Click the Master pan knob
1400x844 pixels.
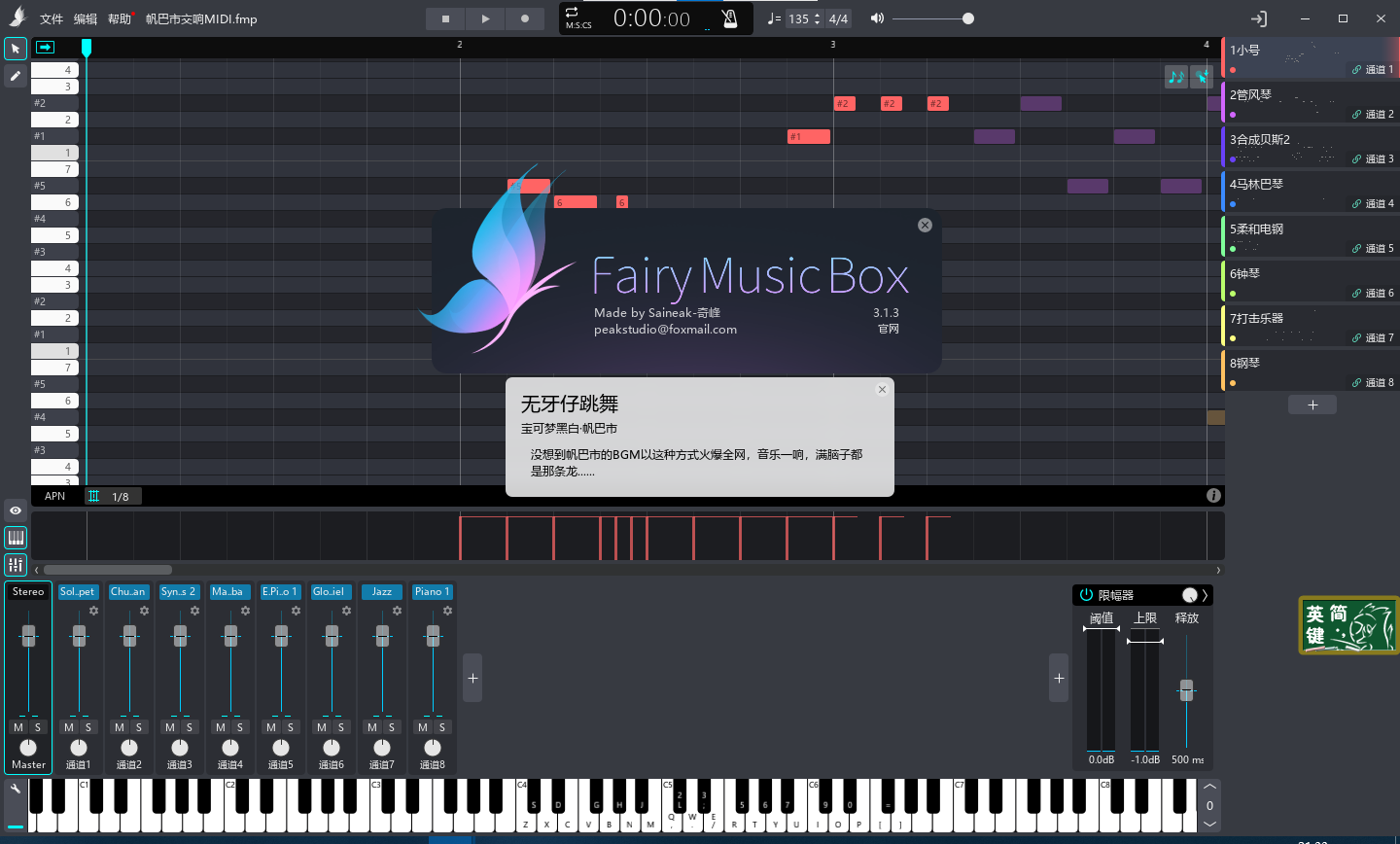coord(28,747)
